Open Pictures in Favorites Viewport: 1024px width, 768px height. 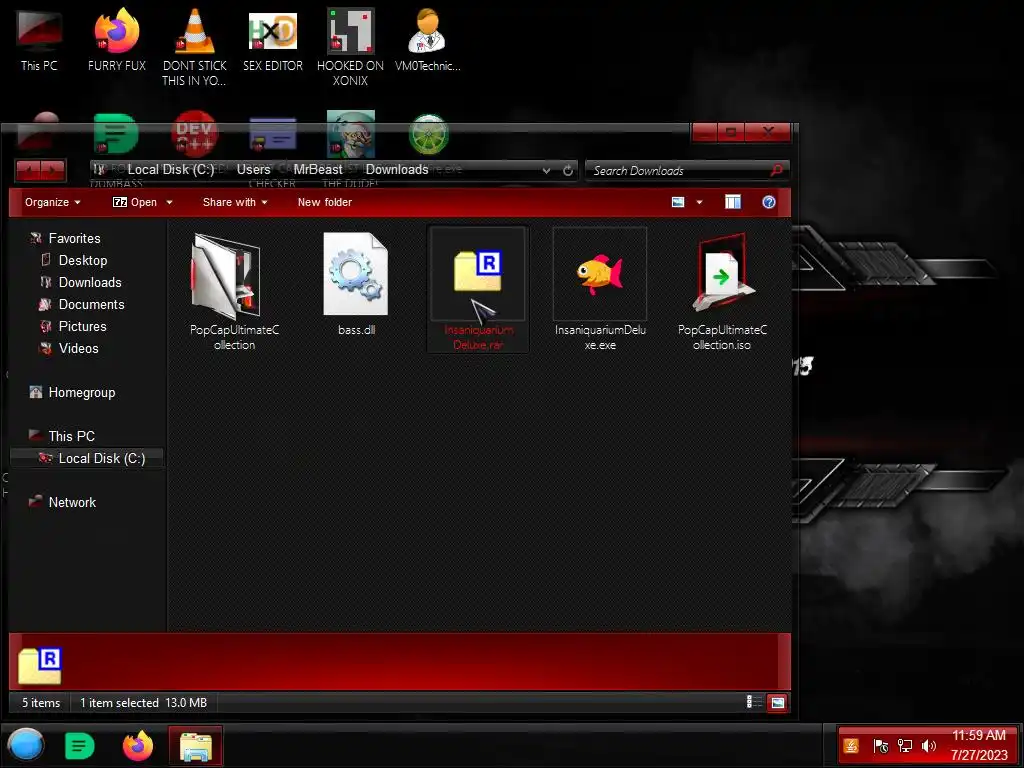tap(82, 327)
